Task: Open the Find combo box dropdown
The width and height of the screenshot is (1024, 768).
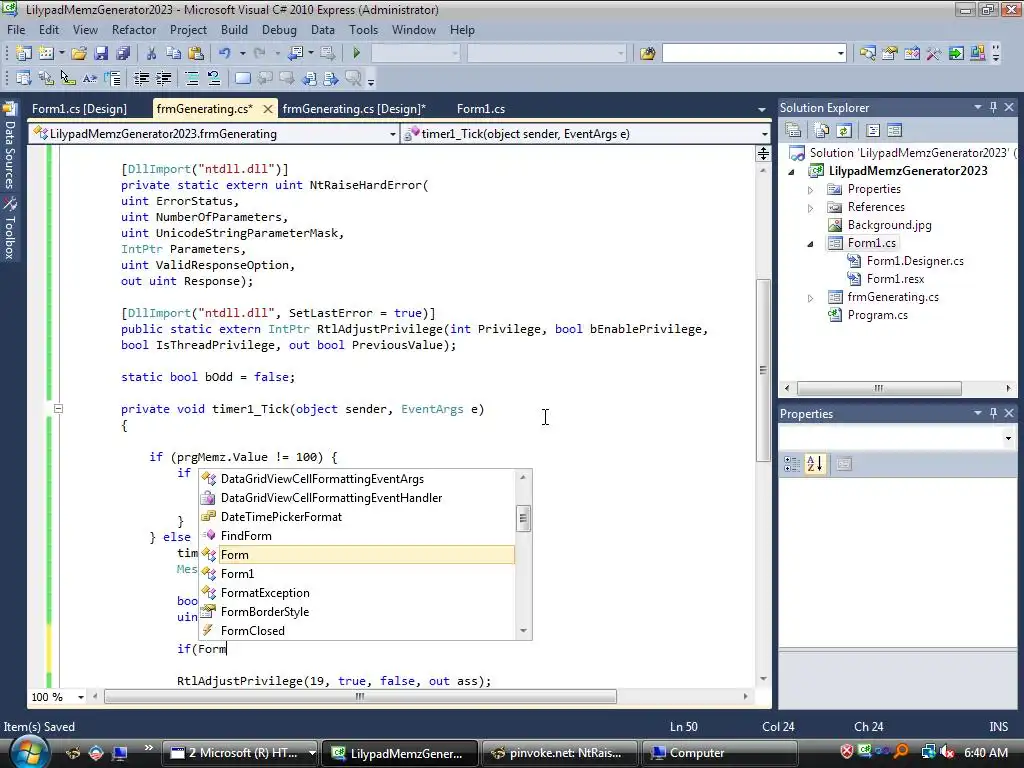Action: tap(840, 53)
